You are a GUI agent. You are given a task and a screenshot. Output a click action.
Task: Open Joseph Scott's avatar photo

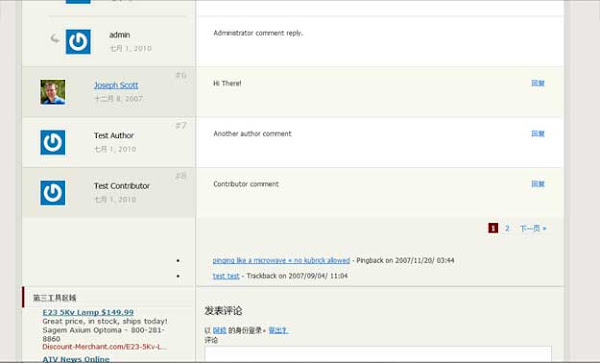click(53, 92)
